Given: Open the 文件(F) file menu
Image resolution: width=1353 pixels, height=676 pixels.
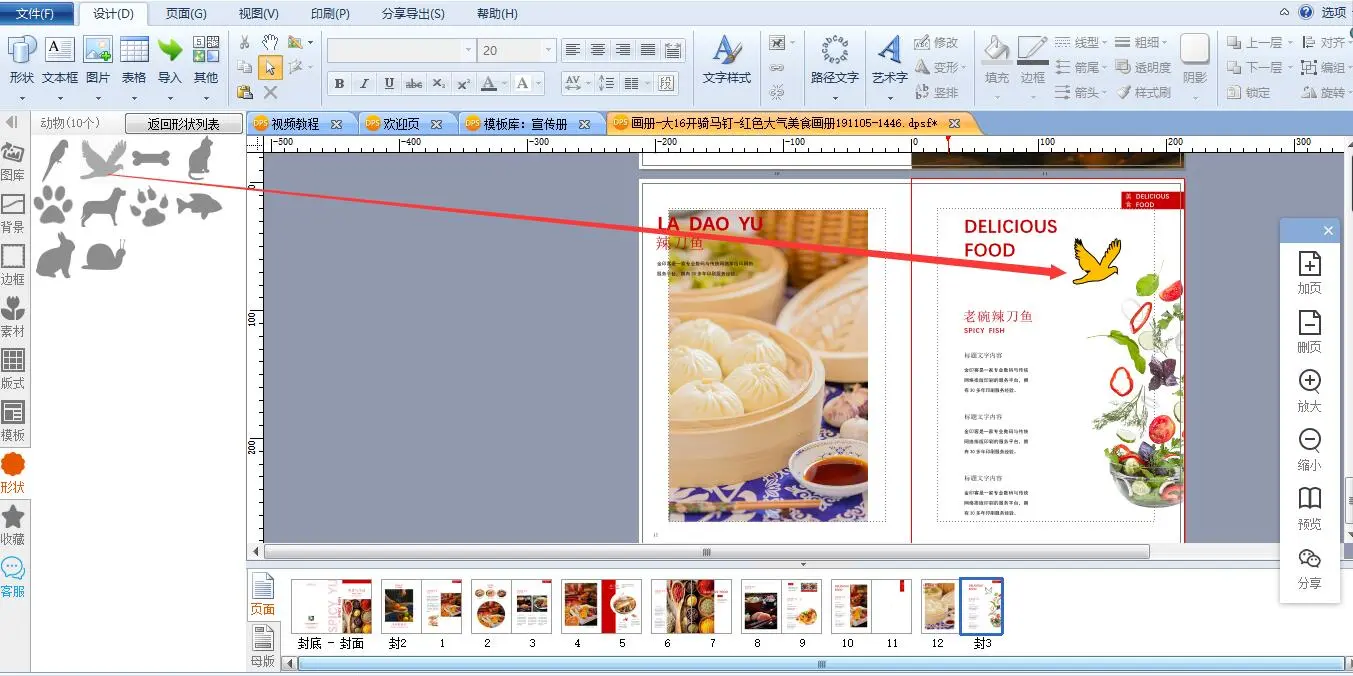Looking at the screenshot, I should point(37,13).
